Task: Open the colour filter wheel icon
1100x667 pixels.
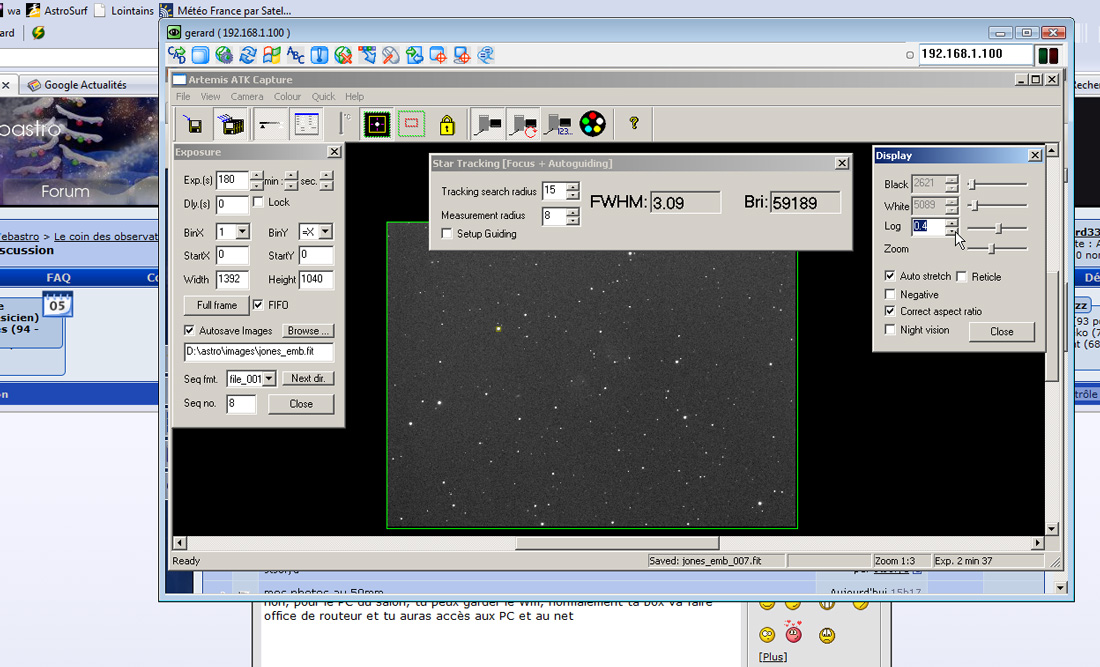Action: 593,125
